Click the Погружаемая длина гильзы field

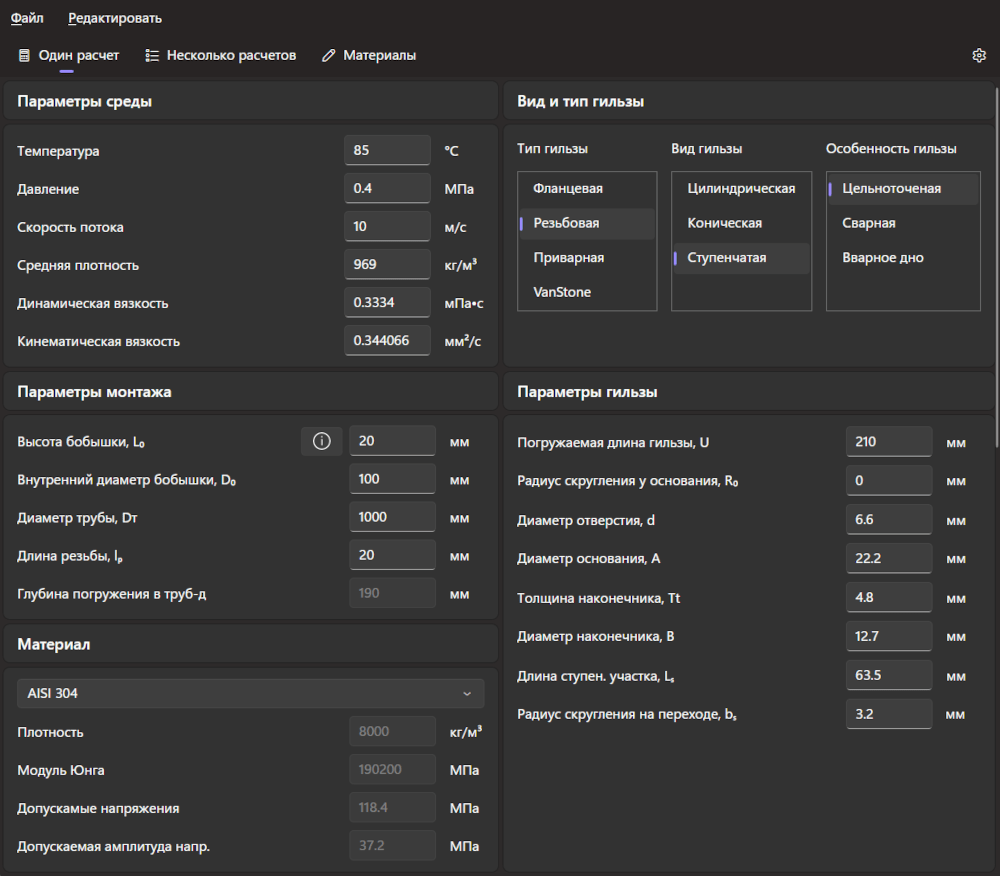click(x=889, y=442)
